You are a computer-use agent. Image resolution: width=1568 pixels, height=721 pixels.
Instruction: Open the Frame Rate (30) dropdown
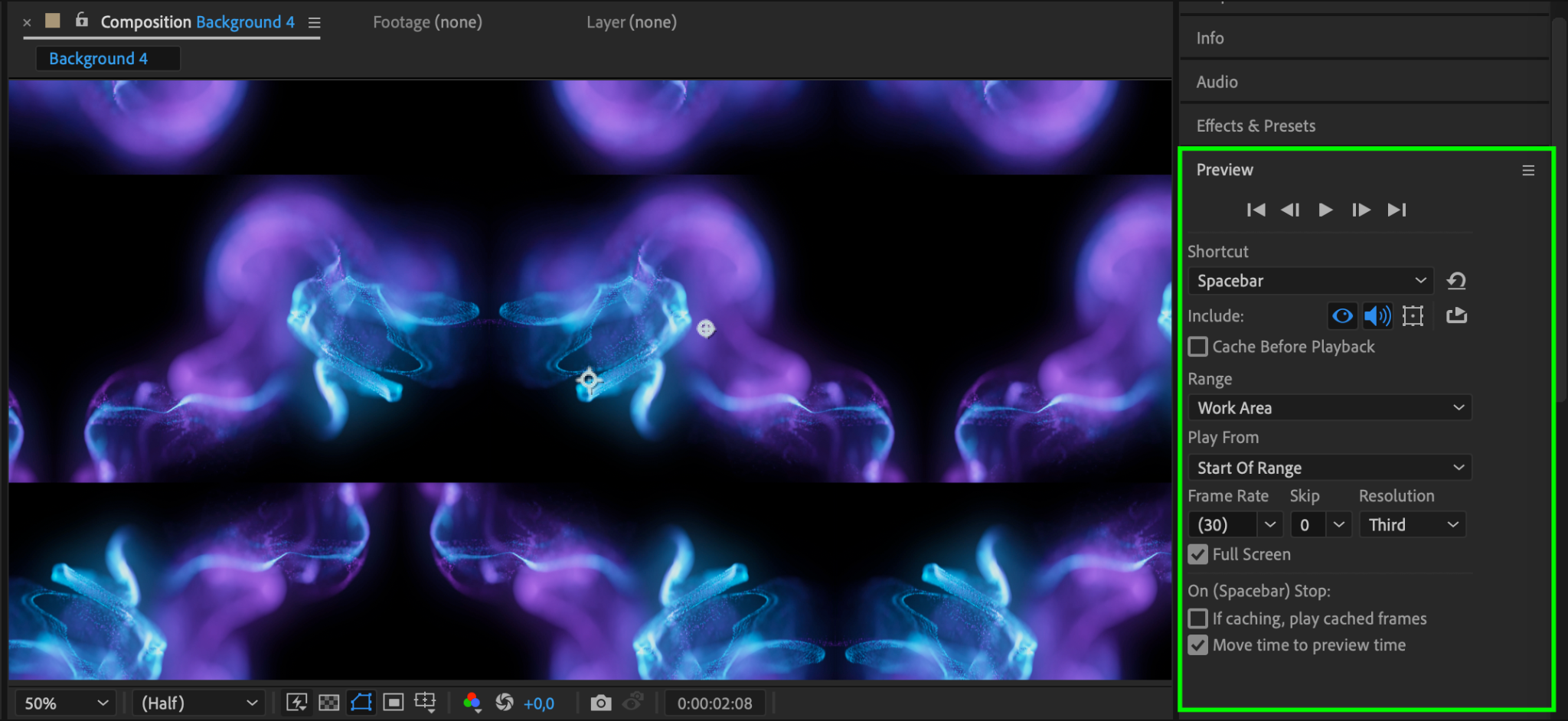1270,525
